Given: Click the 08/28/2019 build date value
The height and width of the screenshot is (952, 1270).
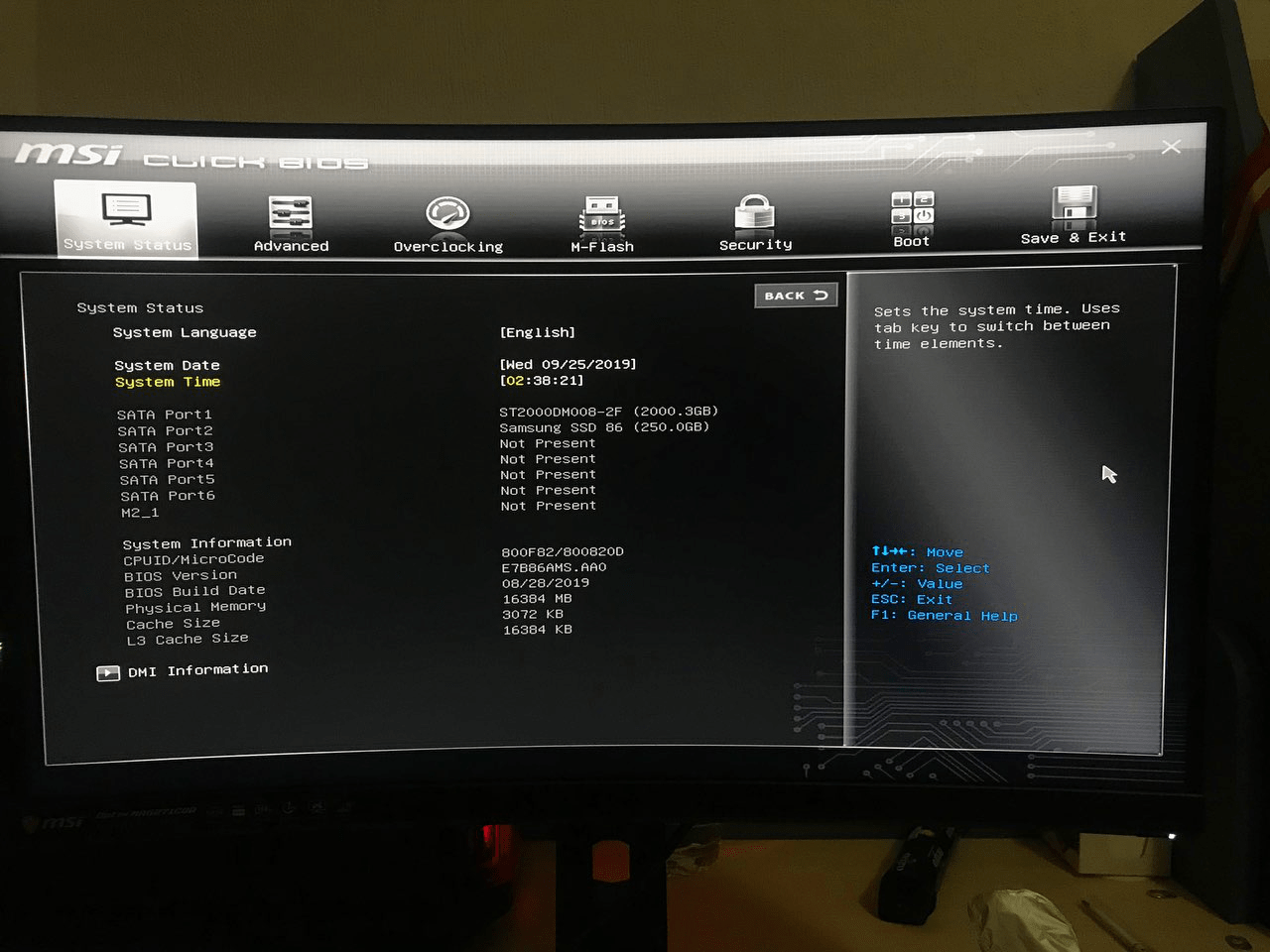Looking at the screenshot, I should coord(546,583).
